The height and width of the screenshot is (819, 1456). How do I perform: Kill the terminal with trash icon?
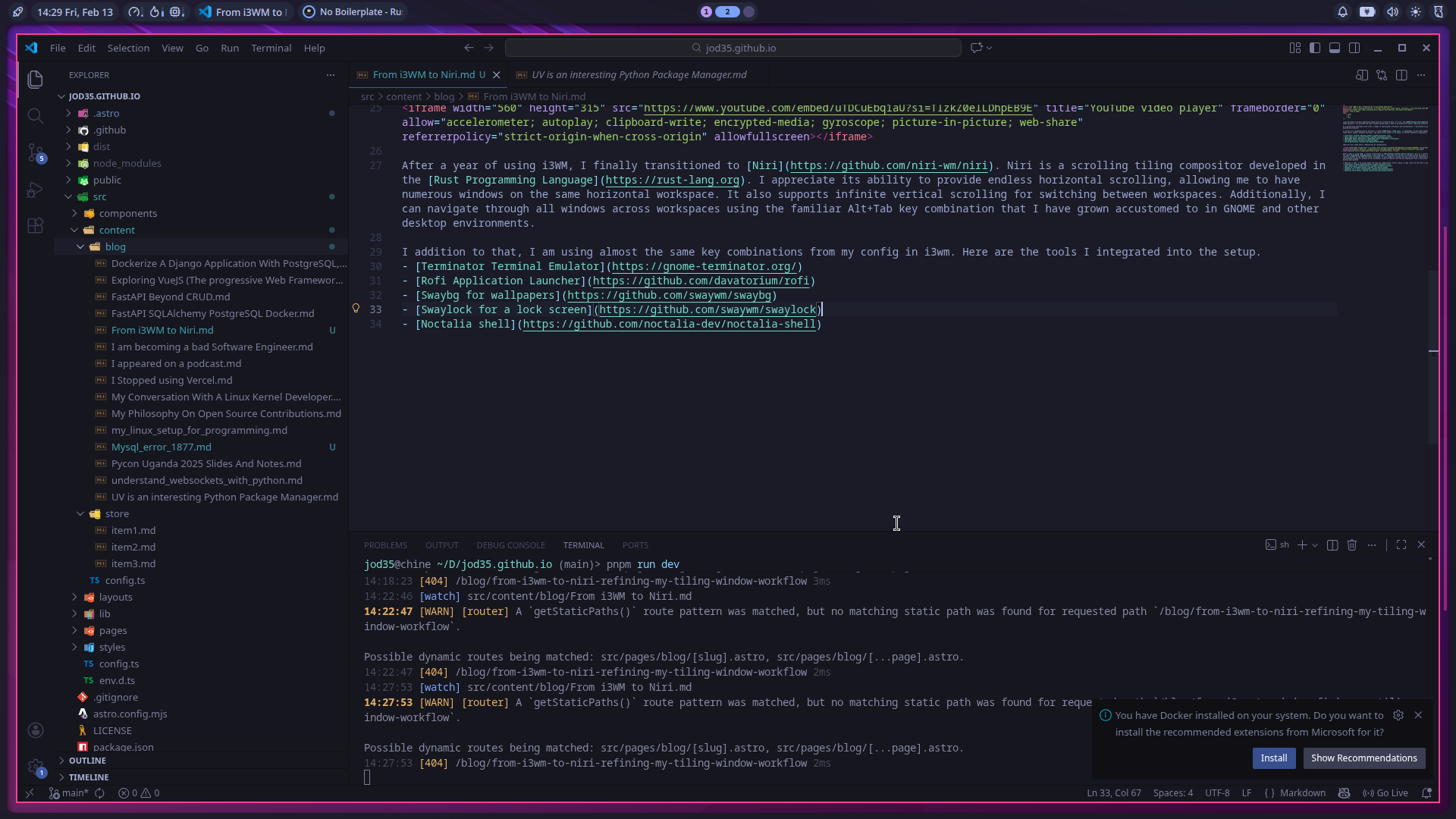click(x=1352, y=545)
